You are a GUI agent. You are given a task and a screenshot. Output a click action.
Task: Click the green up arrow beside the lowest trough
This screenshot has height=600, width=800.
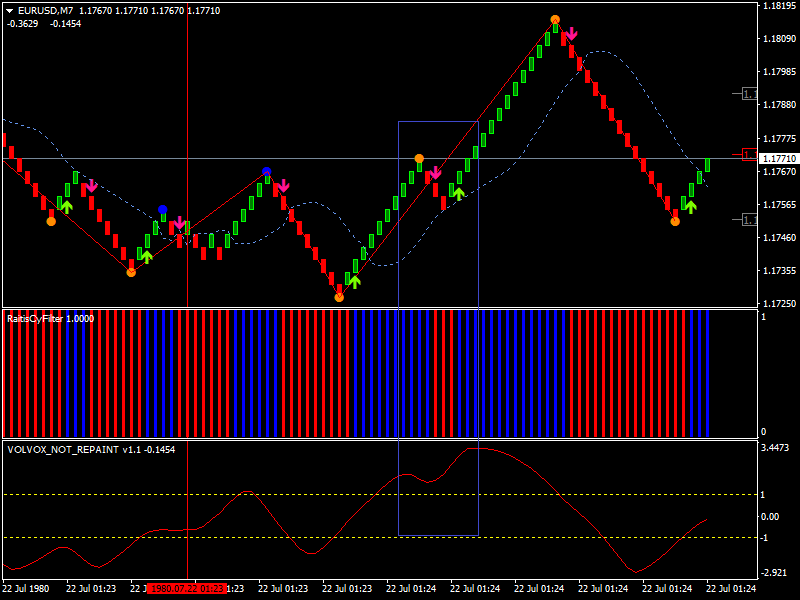[354, 281]
